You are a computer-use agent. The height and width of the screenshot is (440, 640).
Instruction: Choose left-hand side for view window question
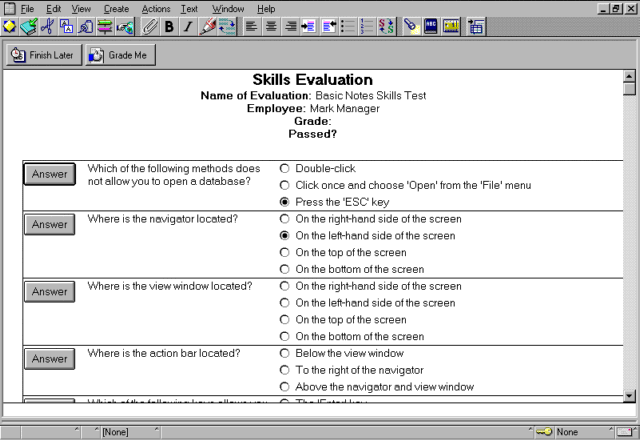284,303
